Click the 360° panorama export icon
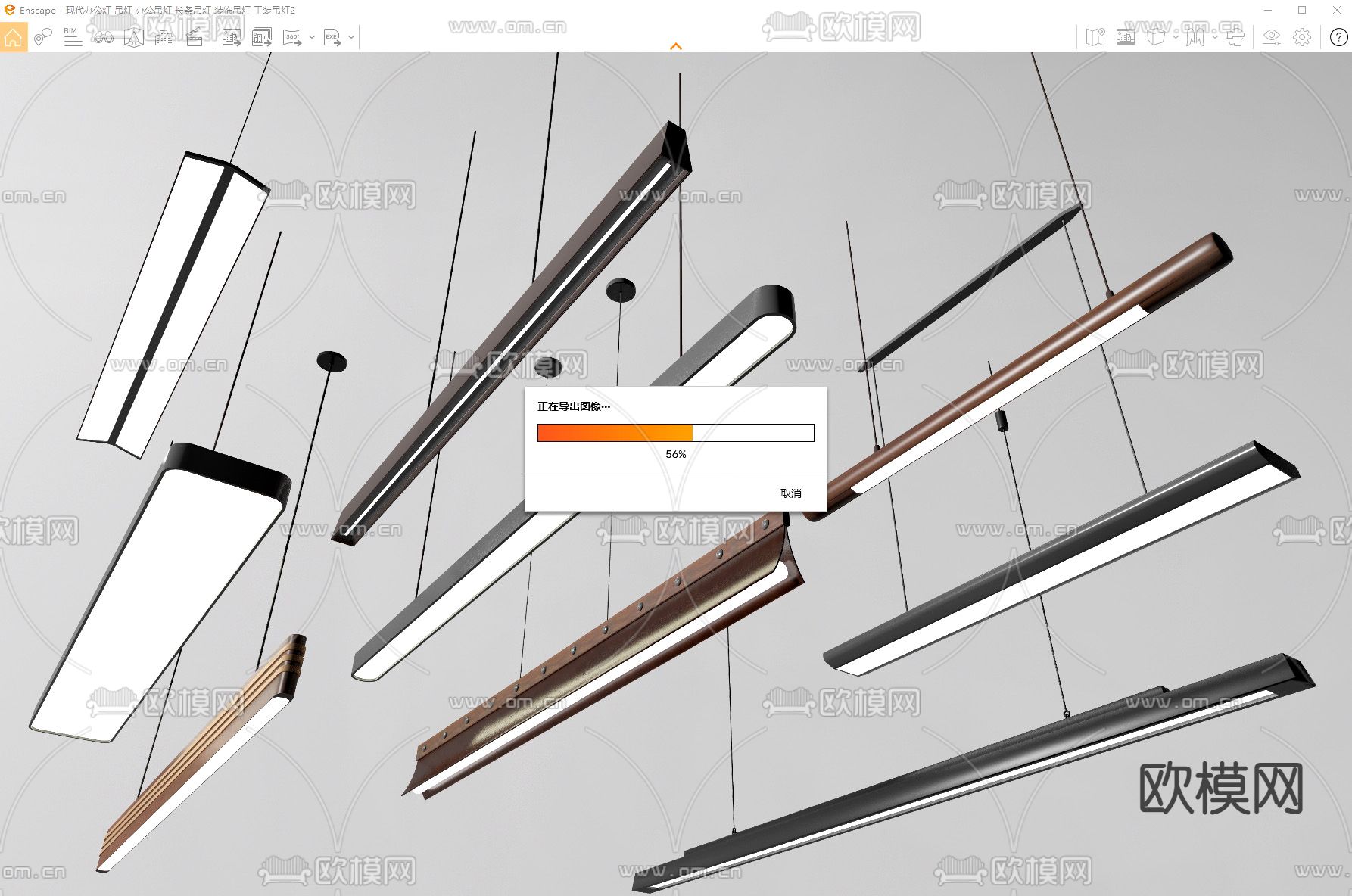This screenshot has width=1352, height=896. coord(292,37)
